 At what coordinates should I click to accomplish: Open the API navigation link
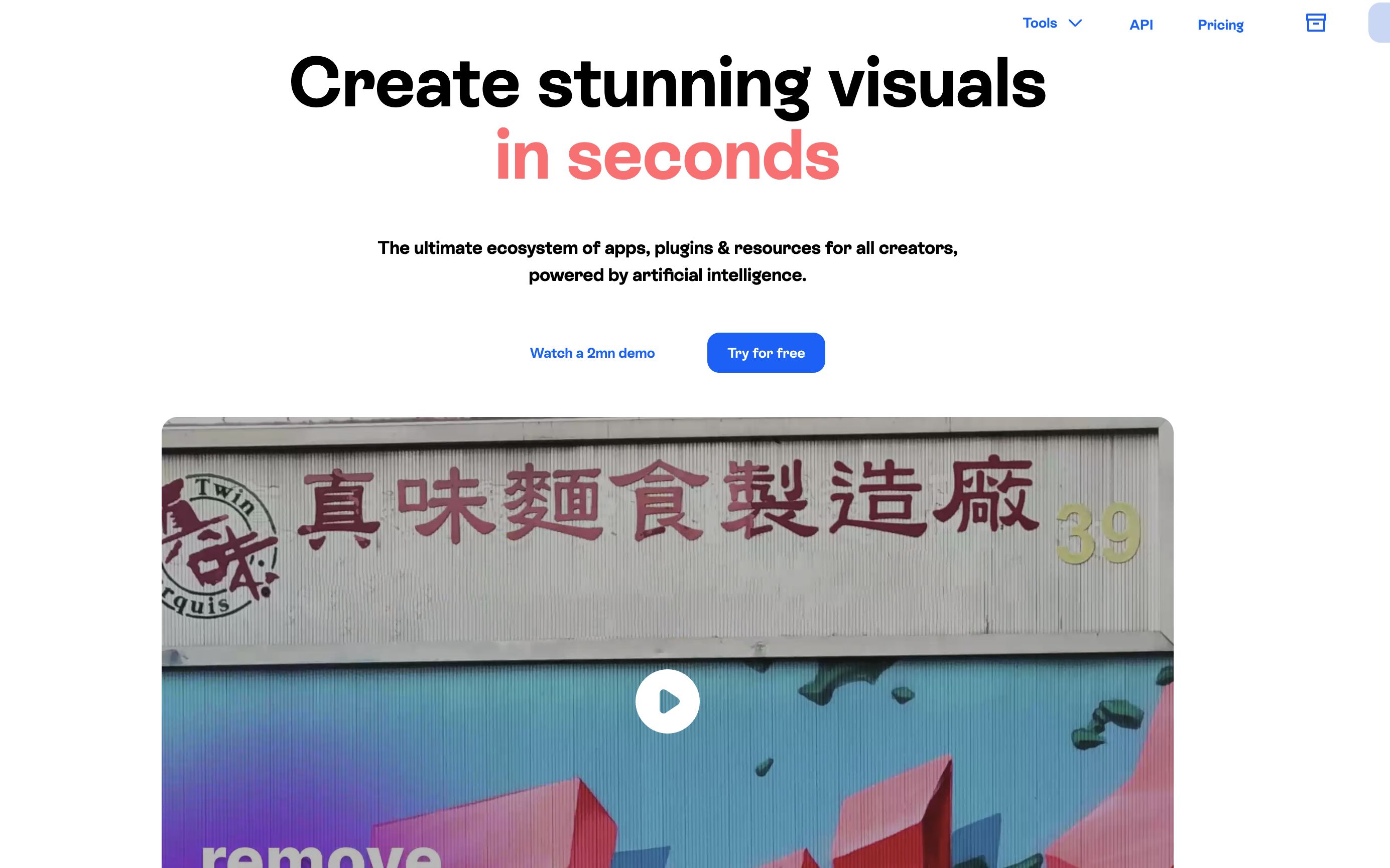coord(1142,24)
